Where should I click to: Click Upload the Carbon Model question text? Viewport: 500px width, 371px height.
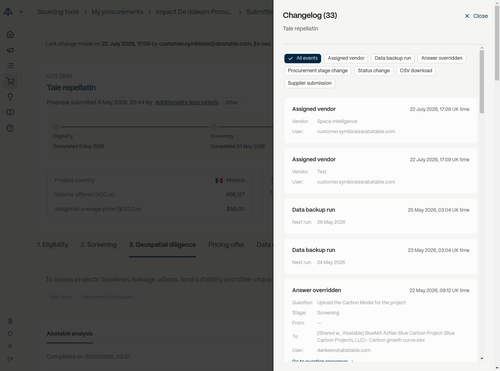tap(361, 303)
